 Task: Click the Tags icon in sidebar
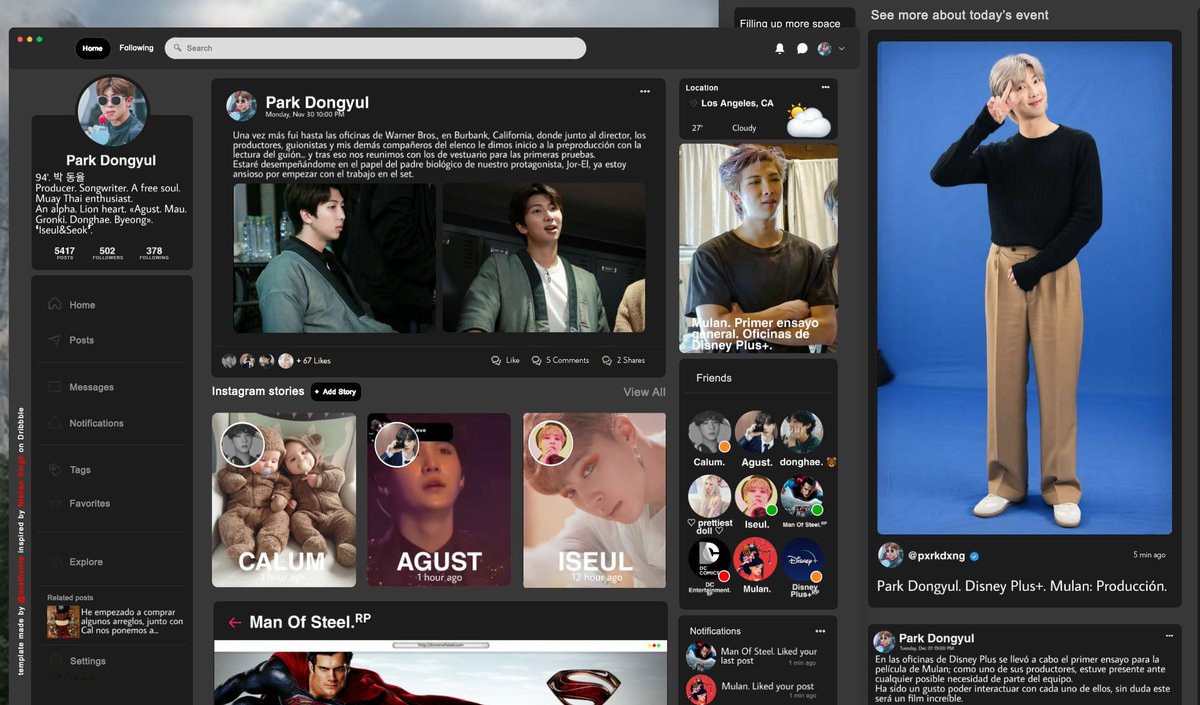coord(55,469)
